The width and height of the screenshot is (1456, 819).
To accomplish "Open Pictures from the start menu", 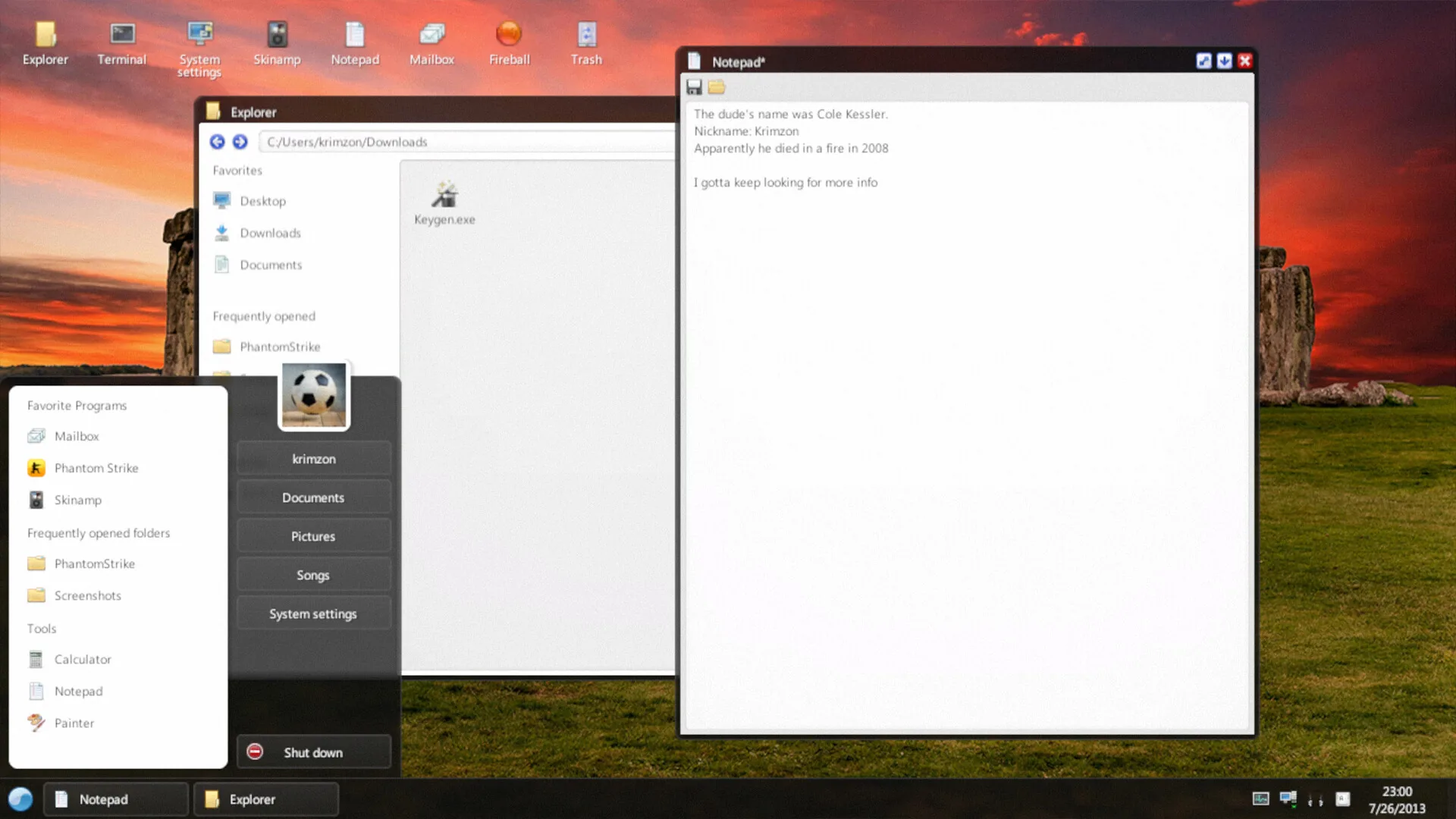I will (x=313, y=536).
